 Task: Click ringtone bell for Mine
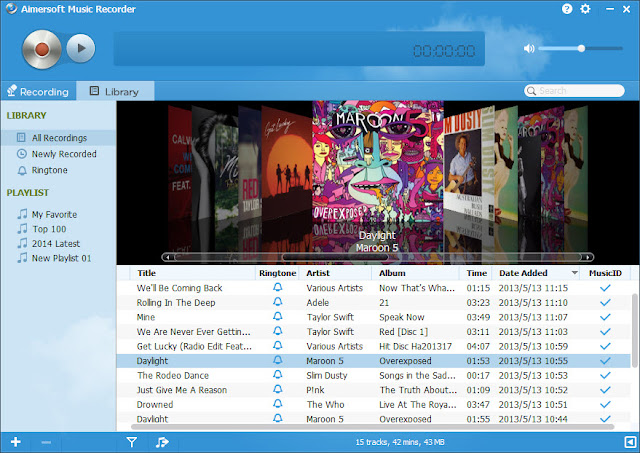(x=278, y=317)
